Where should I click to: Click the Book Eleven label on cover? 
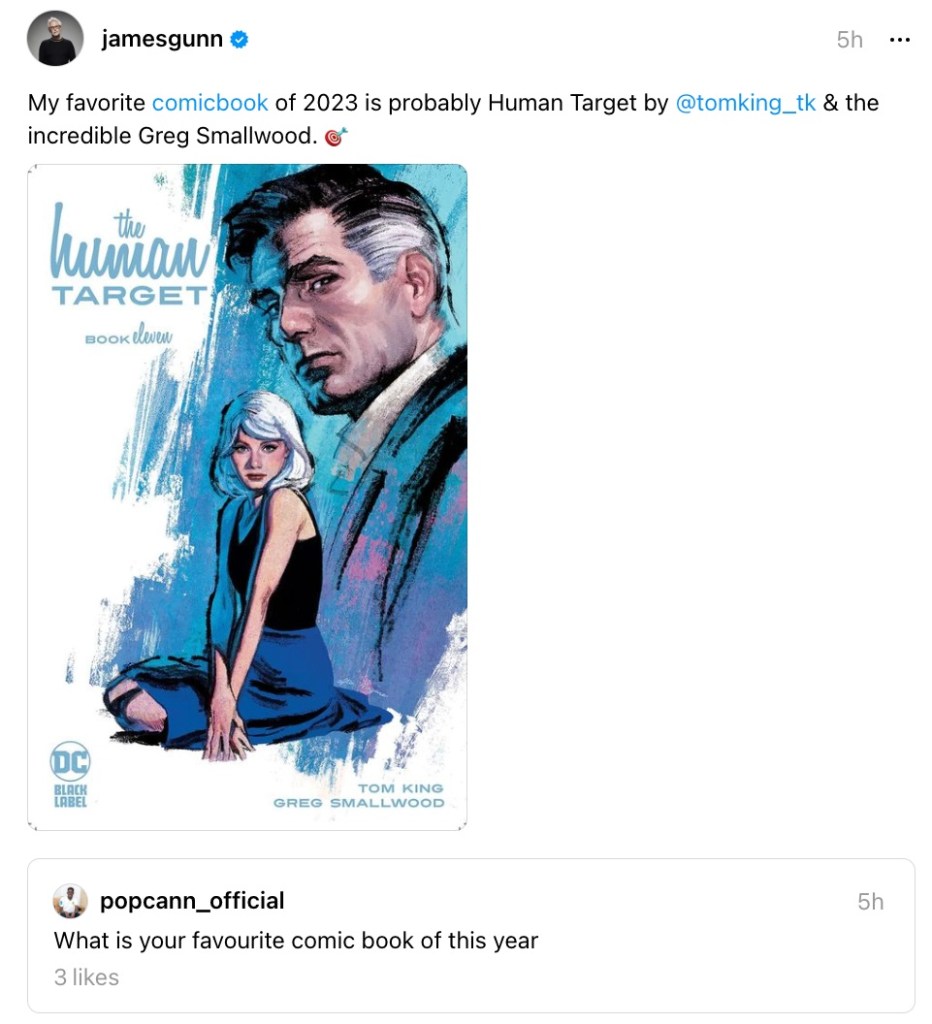(x=129, y=336)
